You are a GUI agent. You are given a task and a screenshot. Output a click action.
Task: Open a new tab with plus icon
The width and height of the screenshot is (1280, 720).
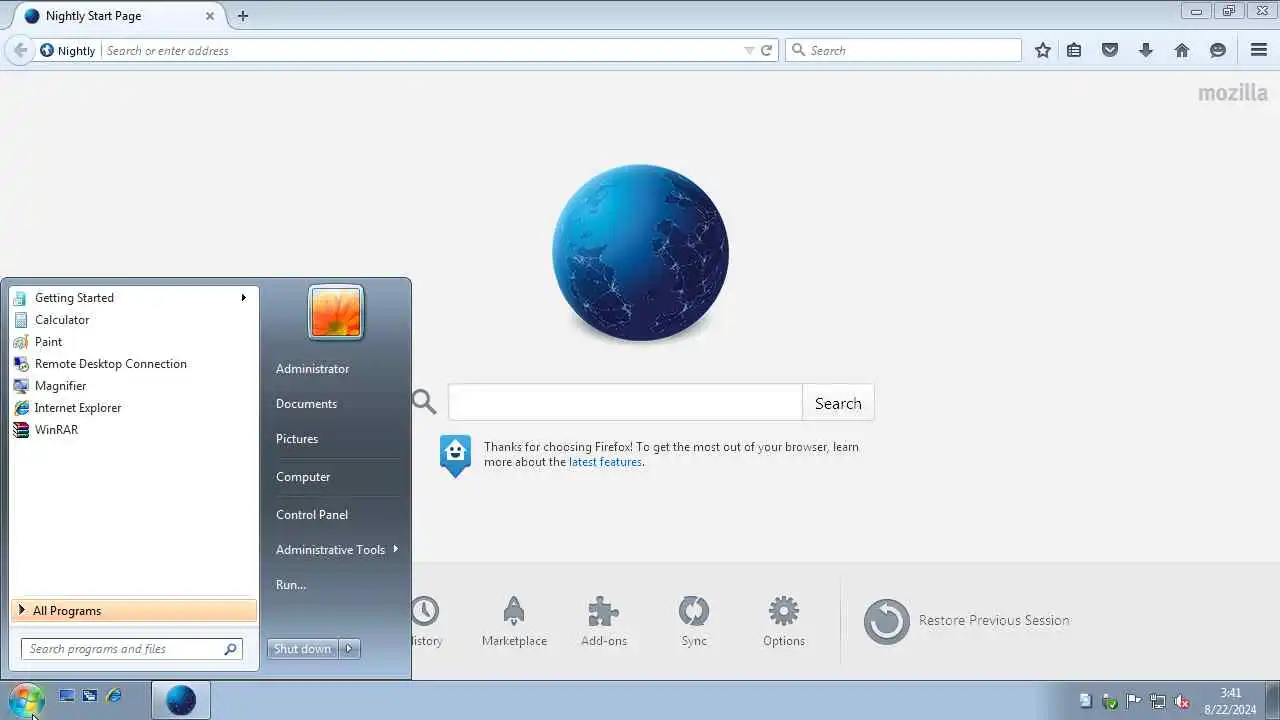point(243,16)
